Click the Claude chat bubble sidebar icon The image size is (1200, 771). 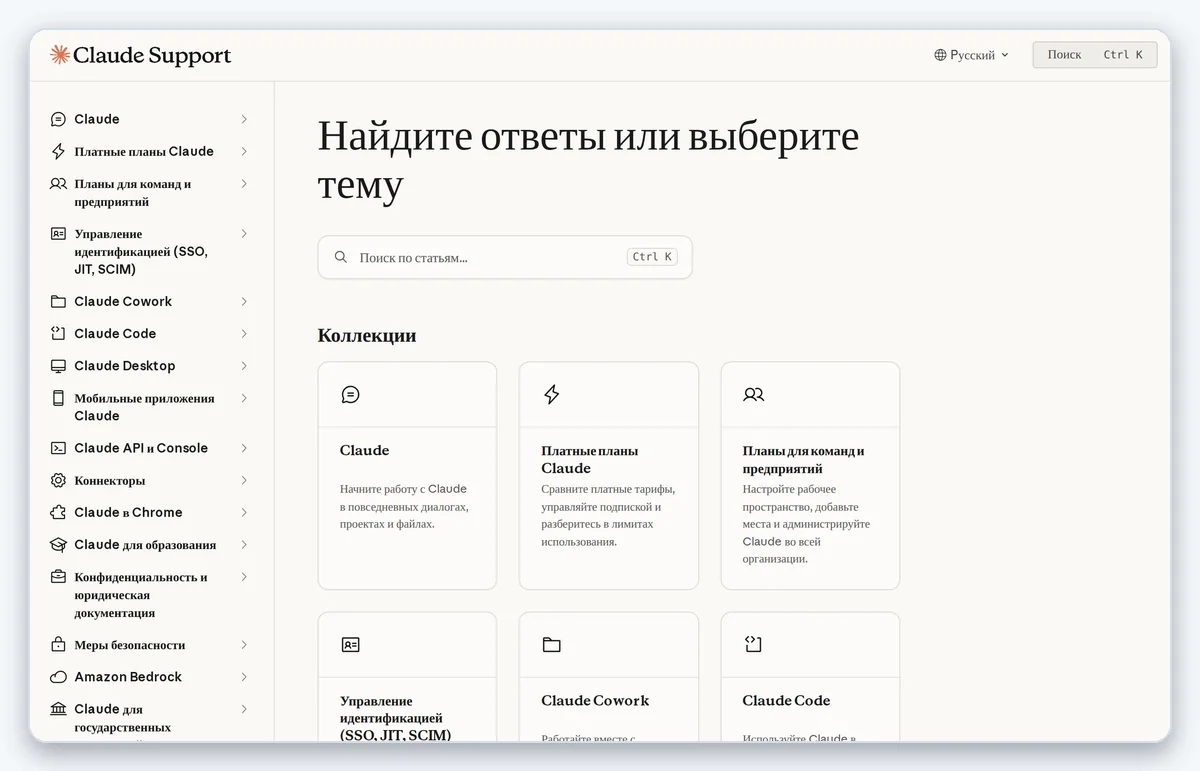(58, 119)
